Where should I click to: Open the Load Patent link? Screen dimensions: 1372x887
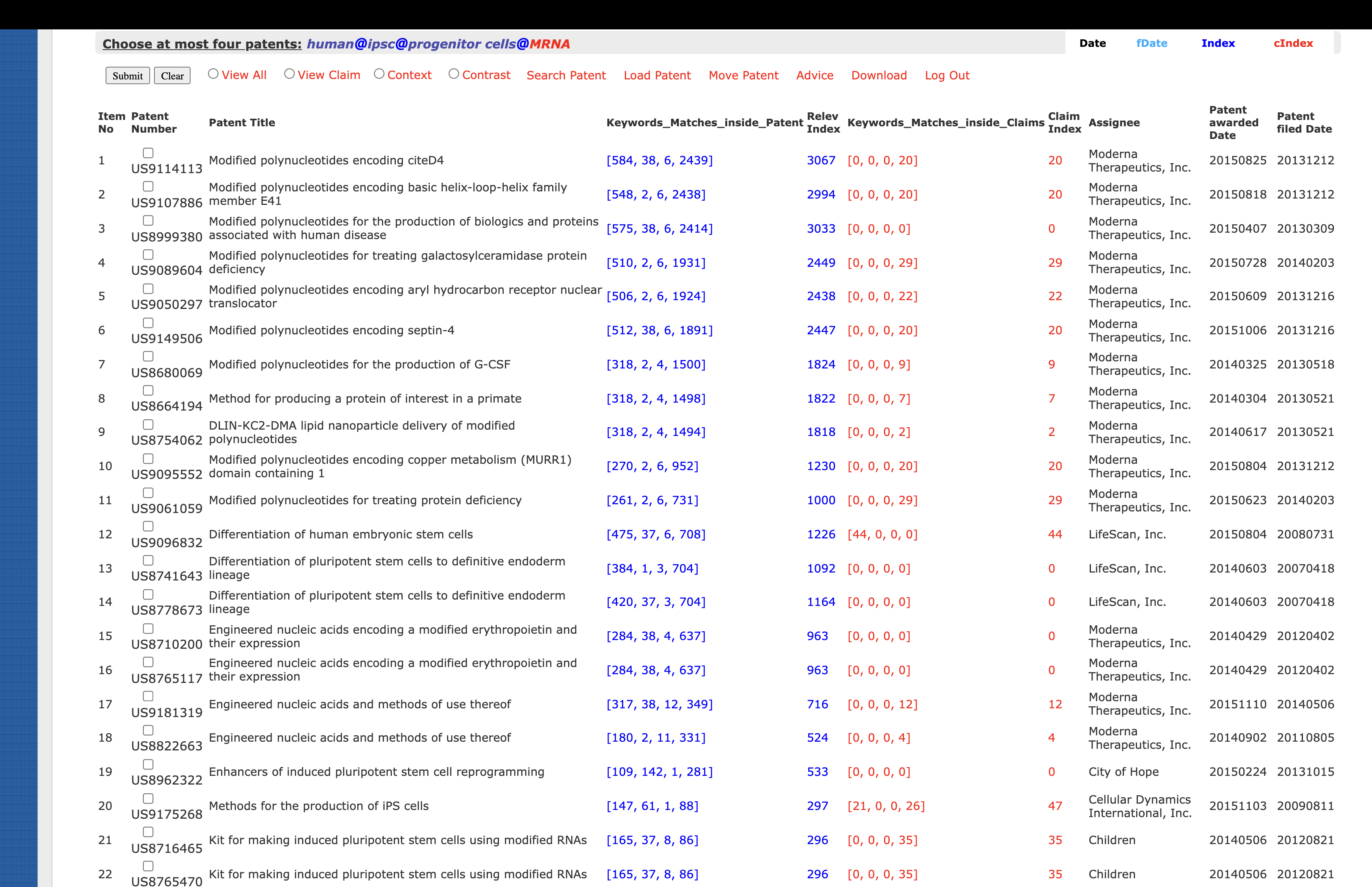coord(657,75)
